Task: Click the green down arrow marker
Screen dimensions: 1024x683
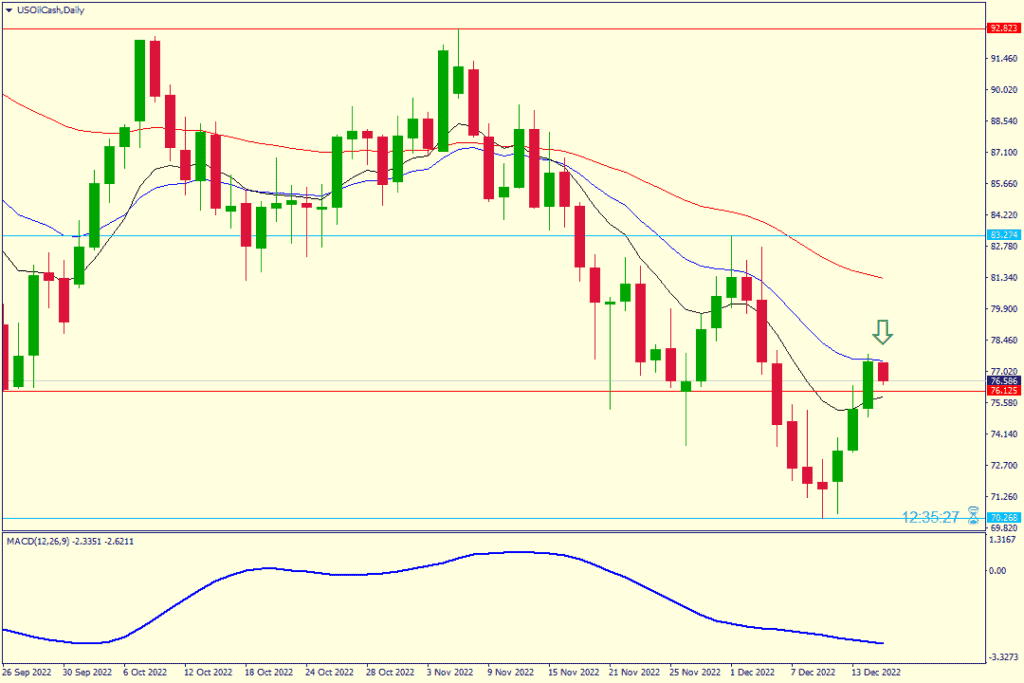Action: [883, 334]
